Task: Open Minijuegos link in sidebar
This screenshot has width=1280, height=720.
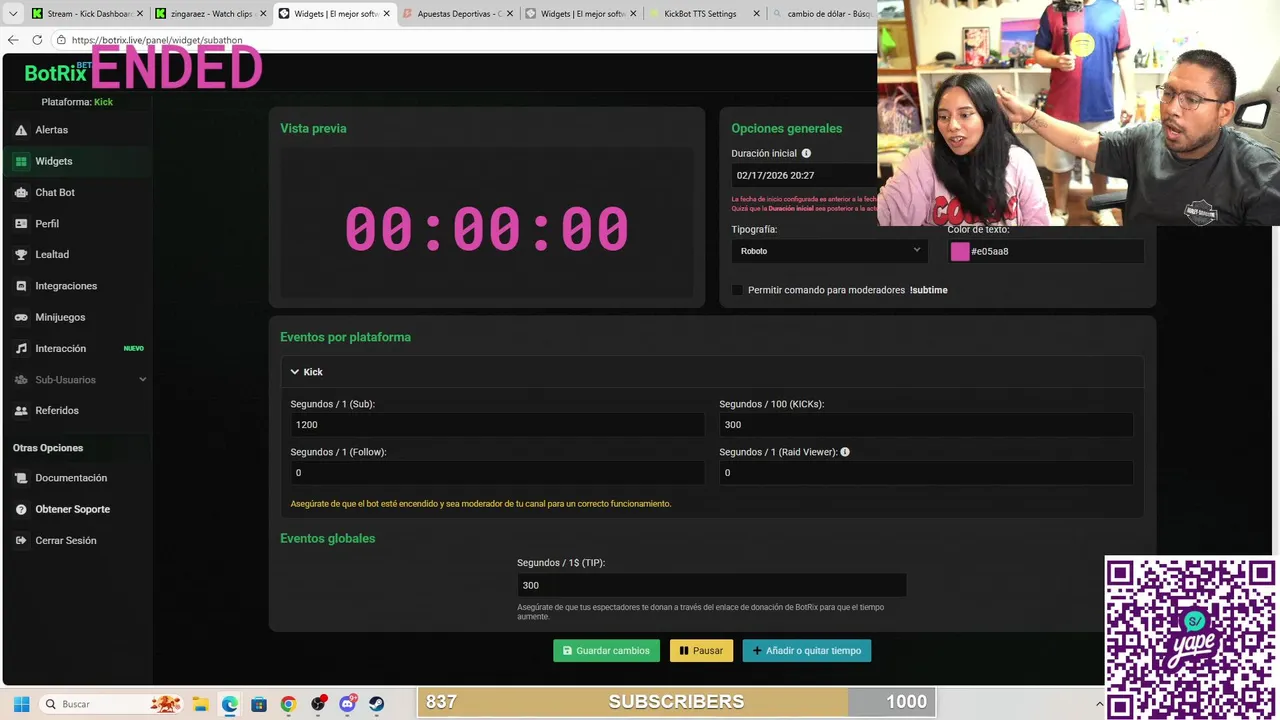Action: point(60,317)
